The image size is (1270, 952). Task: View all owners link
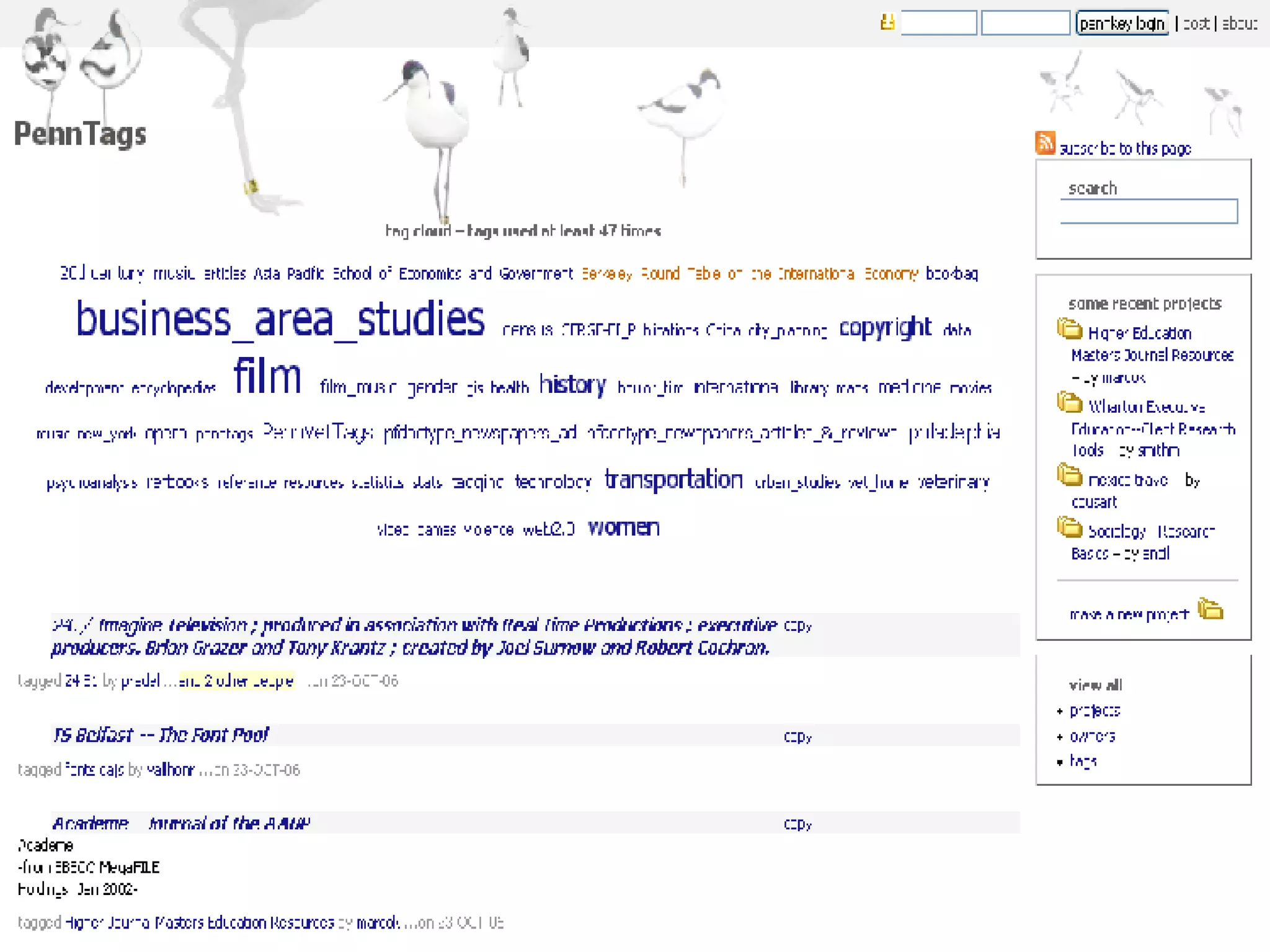1092,736
